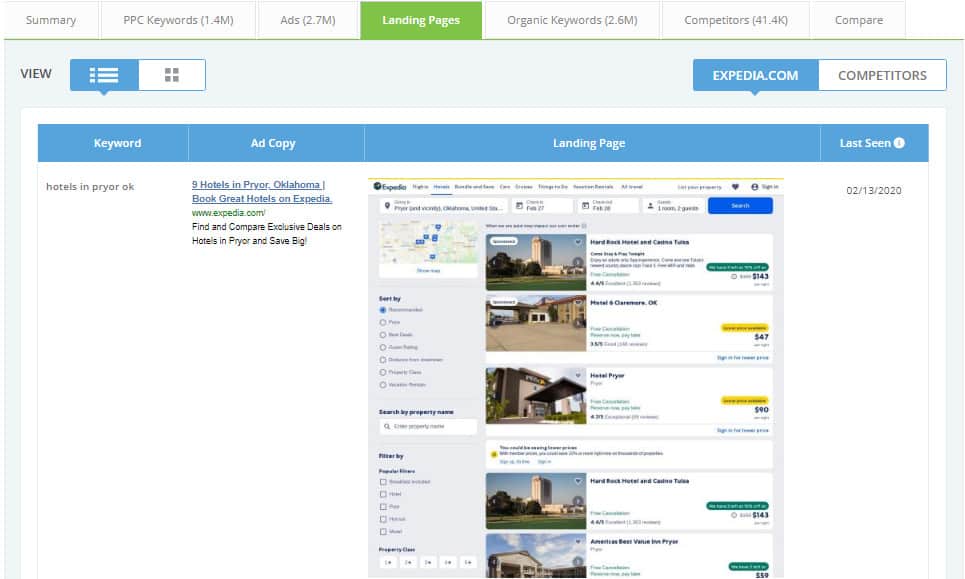The width and height of the screenshot is (965, 579).
Task: Switch to list view layout
Action: coord(104,75)
